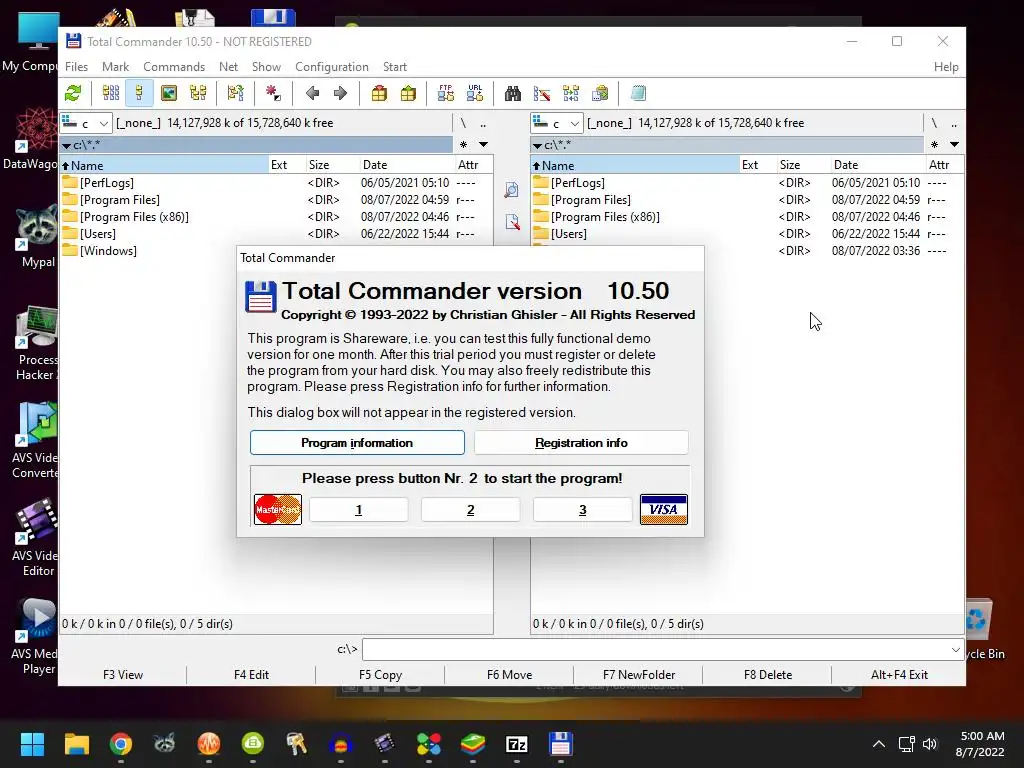This screenshot has height=768, width=1024.
Task: Click the MasterCard logo in the dialog
Action: pos(278,509)
